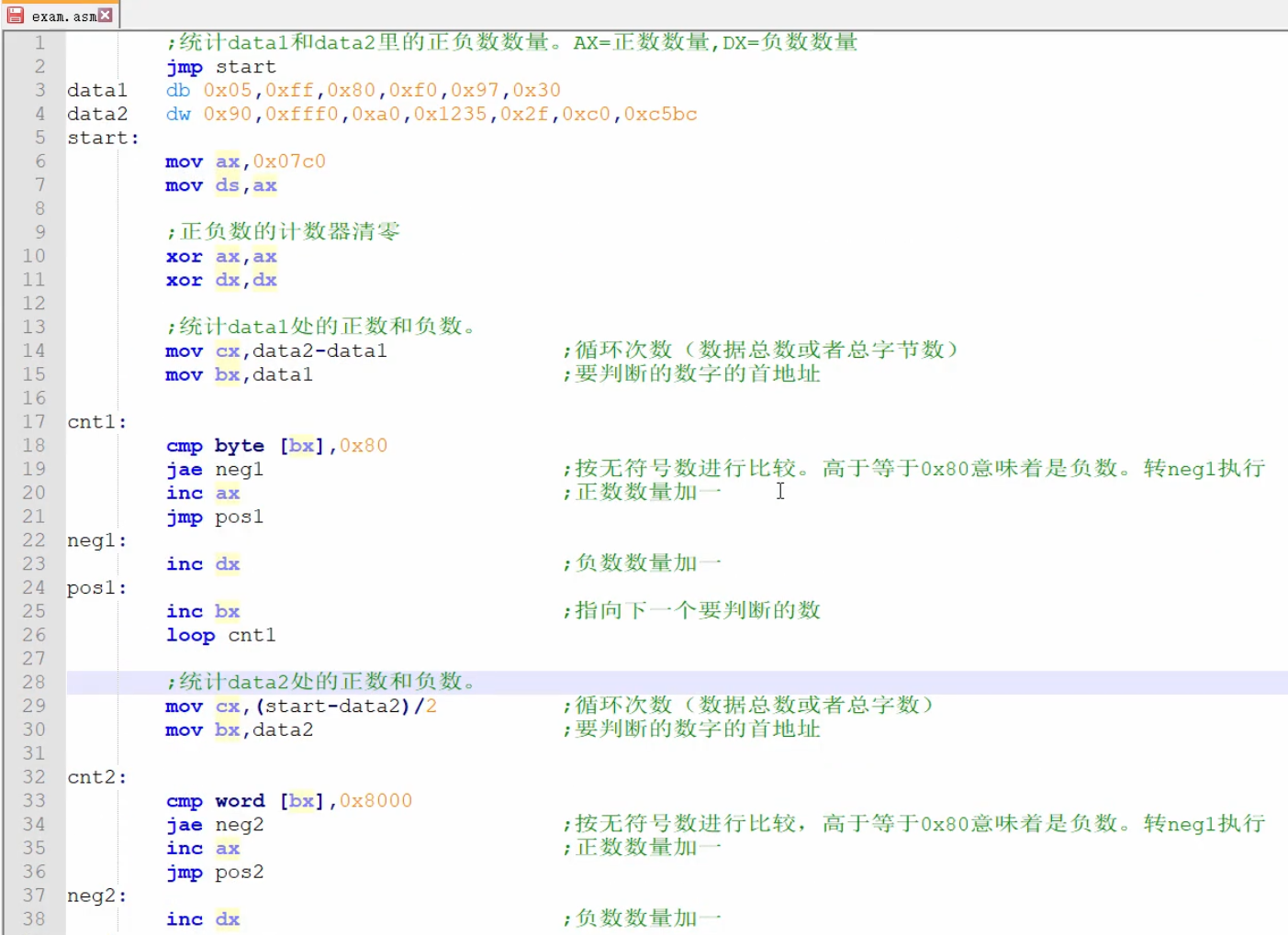The image size is (1288, 935).
Task: Click the 'start:' label on line 5
Action: [103, 138]
